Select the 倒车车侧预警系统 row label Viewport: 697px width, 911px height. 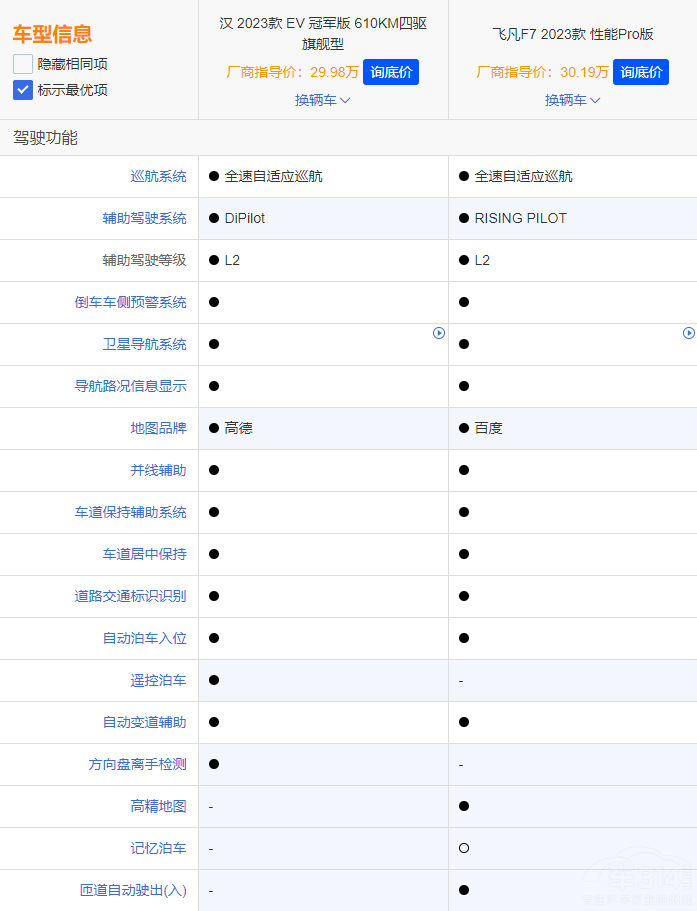[130, 302]
